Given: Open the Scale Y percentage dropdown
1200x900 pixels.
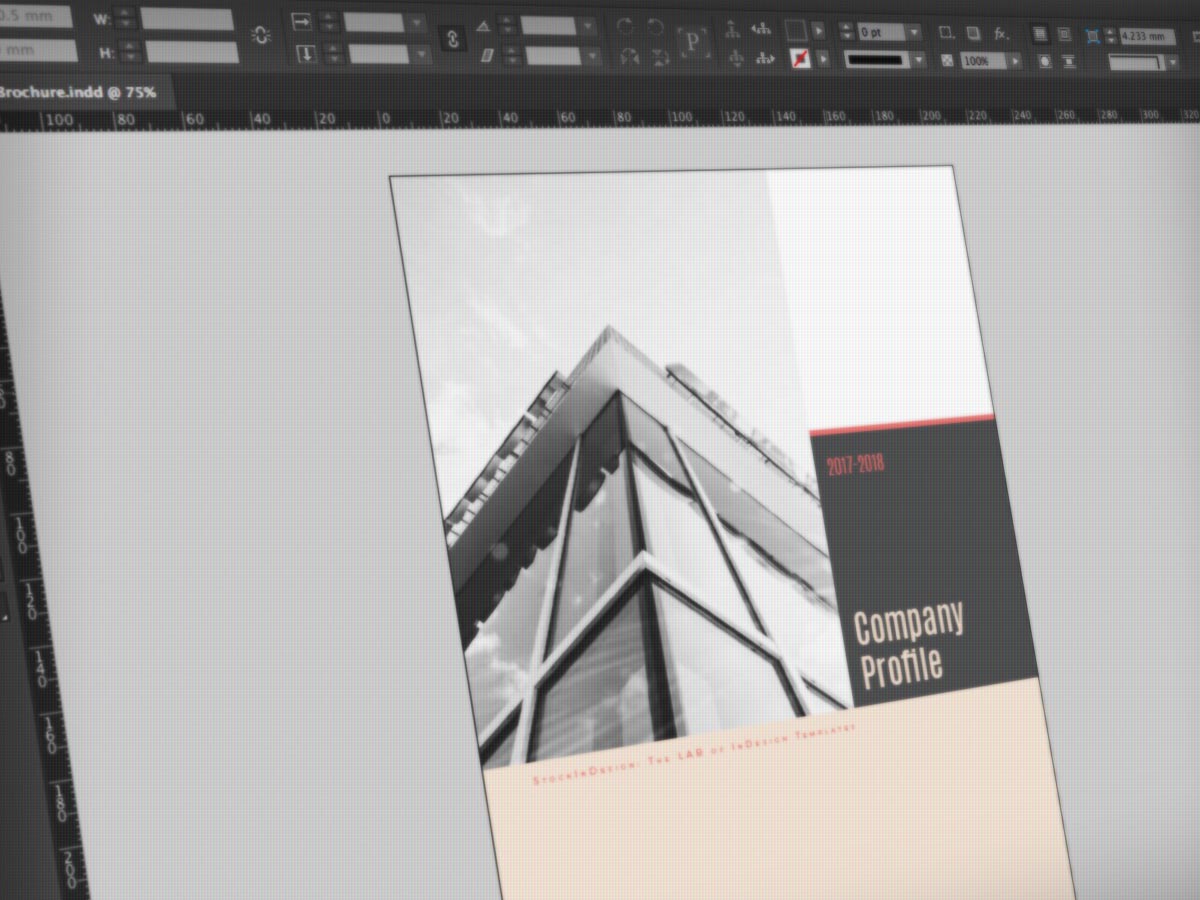Looking at the screenshot, I should coord(421,54).
